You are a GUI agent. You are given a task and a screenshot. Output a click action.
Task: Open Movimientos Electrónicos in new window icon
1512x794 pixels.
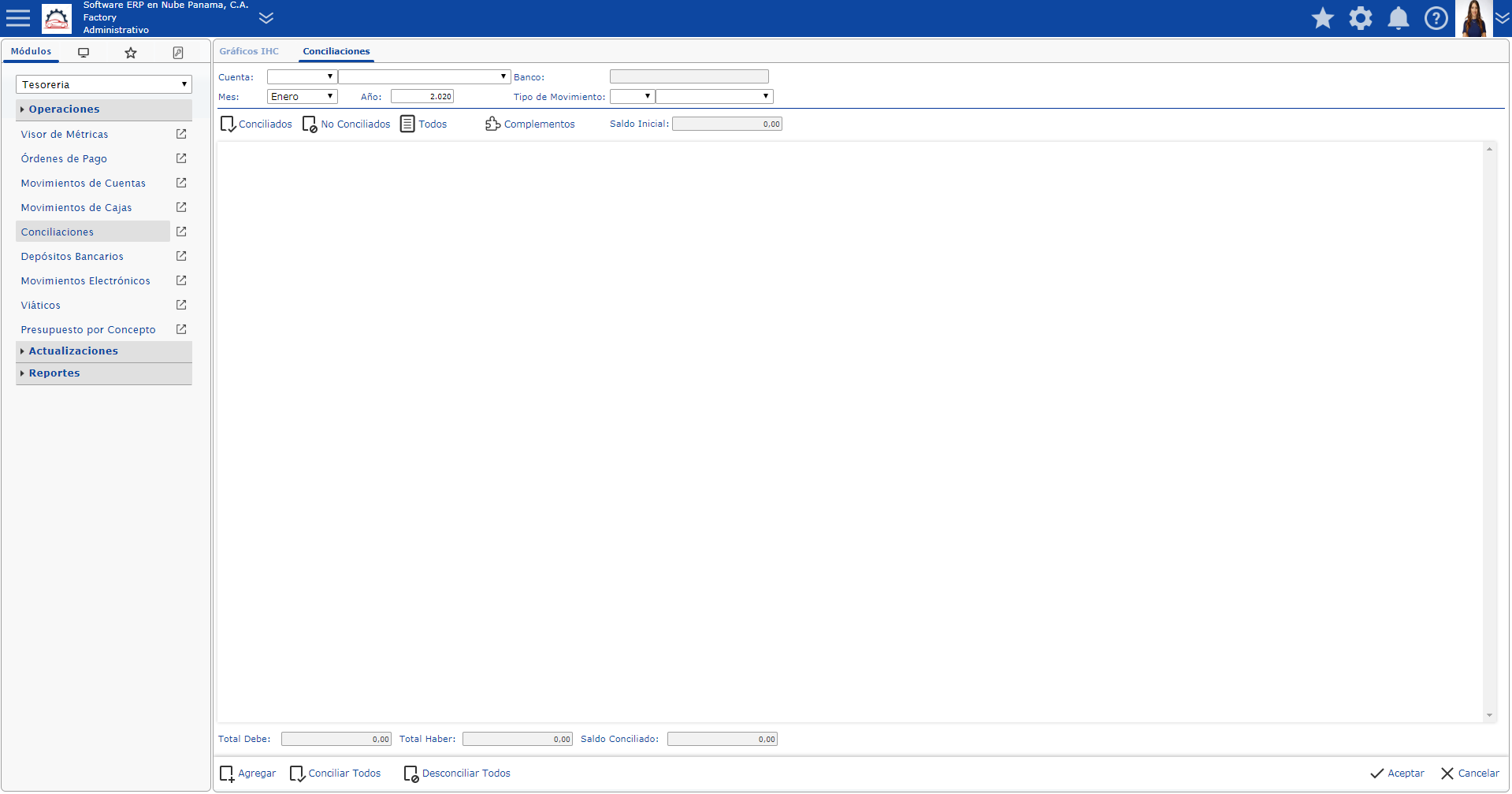point(181,280)
